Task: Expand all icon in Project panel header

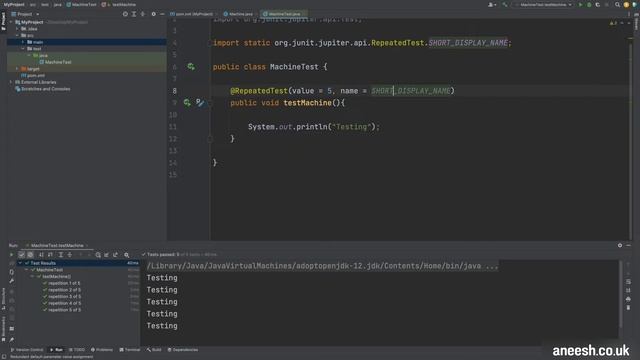Action: (134, 14)
